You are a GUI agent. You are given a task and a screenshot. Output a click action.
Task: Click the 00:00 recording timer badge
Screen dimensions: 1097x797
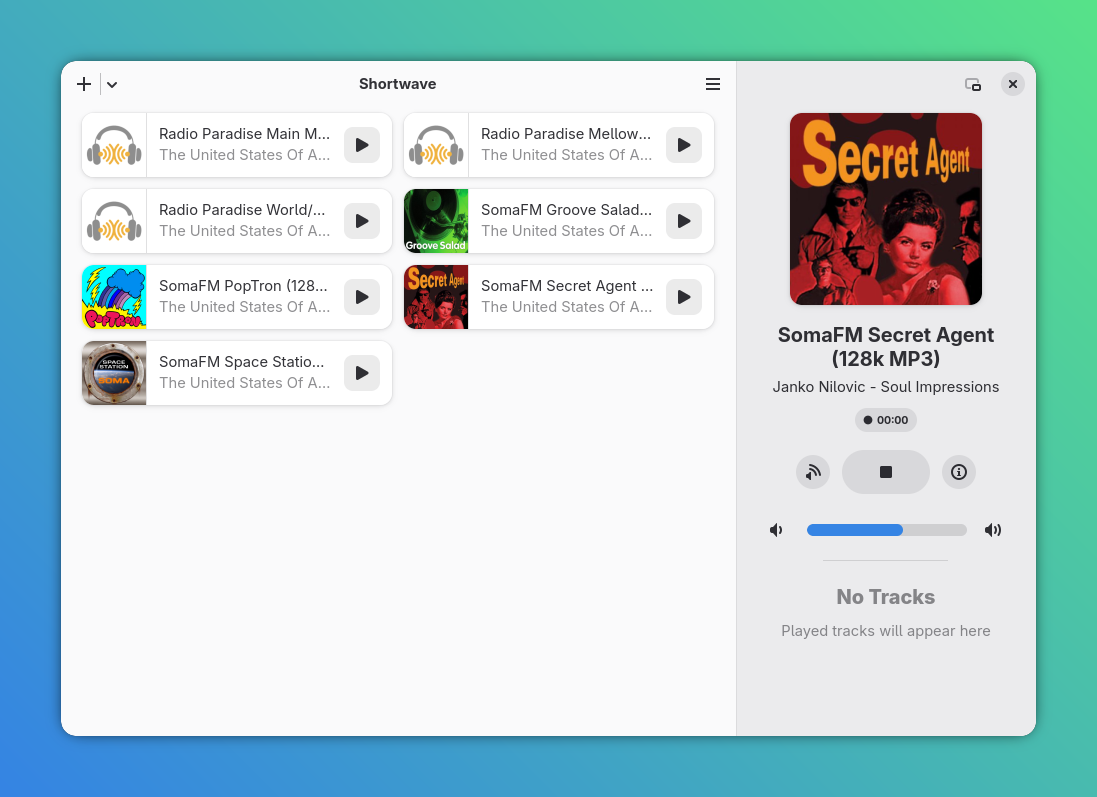[x=885, y=420]
